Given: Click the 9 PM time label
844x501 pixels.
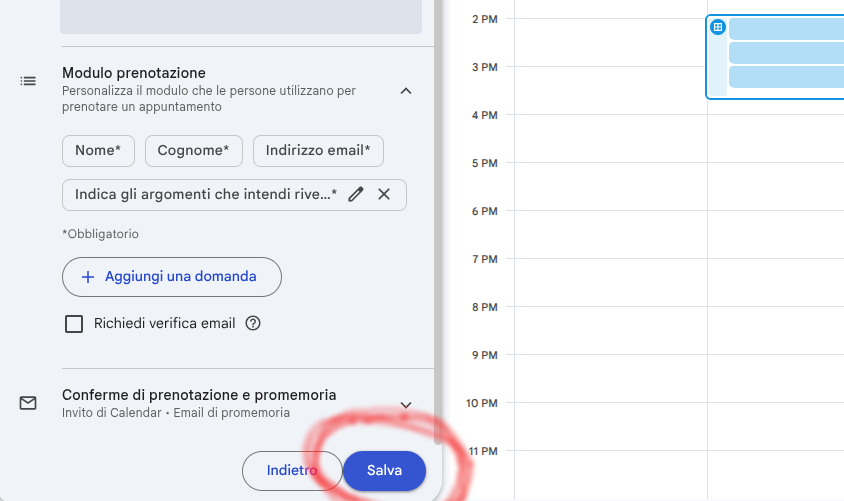Looking at the screenshot, I should pos(484,355).
